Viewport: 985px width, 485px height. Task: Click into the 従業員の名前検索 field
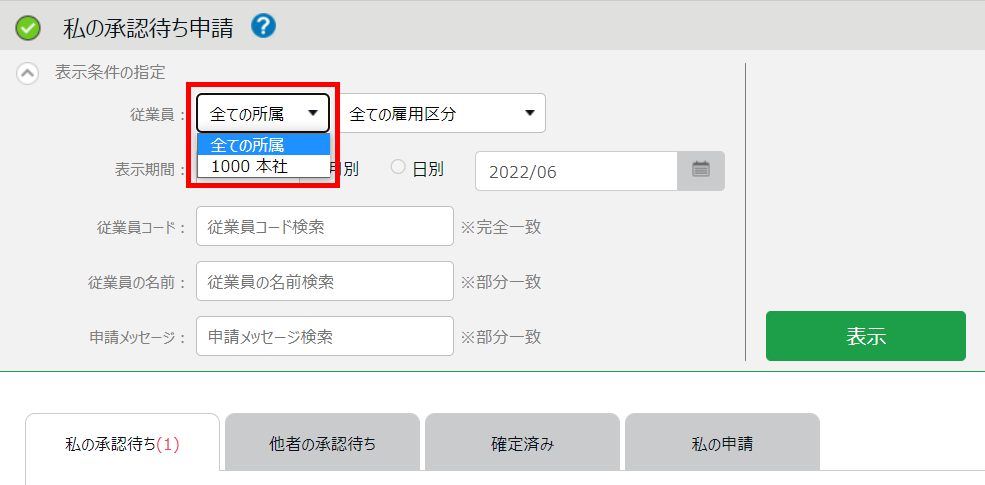[325, 282]
